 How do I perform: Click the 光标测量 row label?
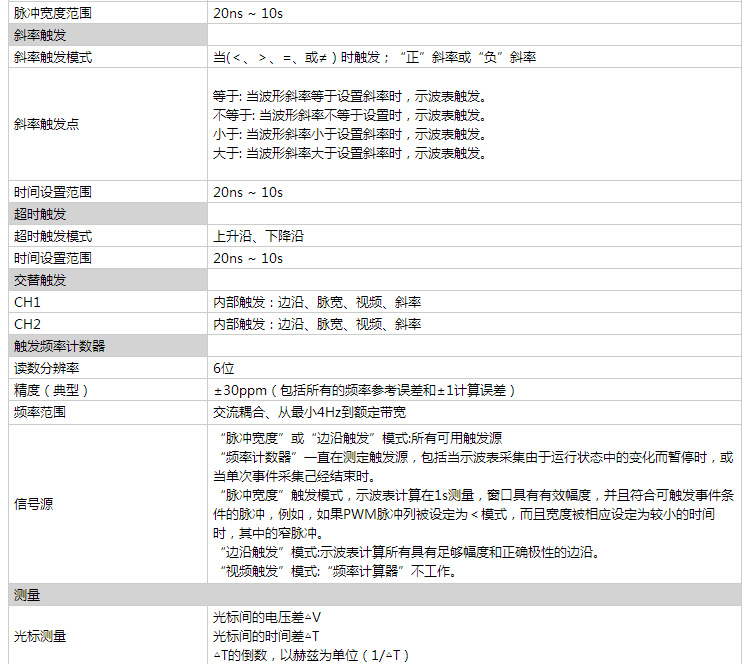point(40,636)
